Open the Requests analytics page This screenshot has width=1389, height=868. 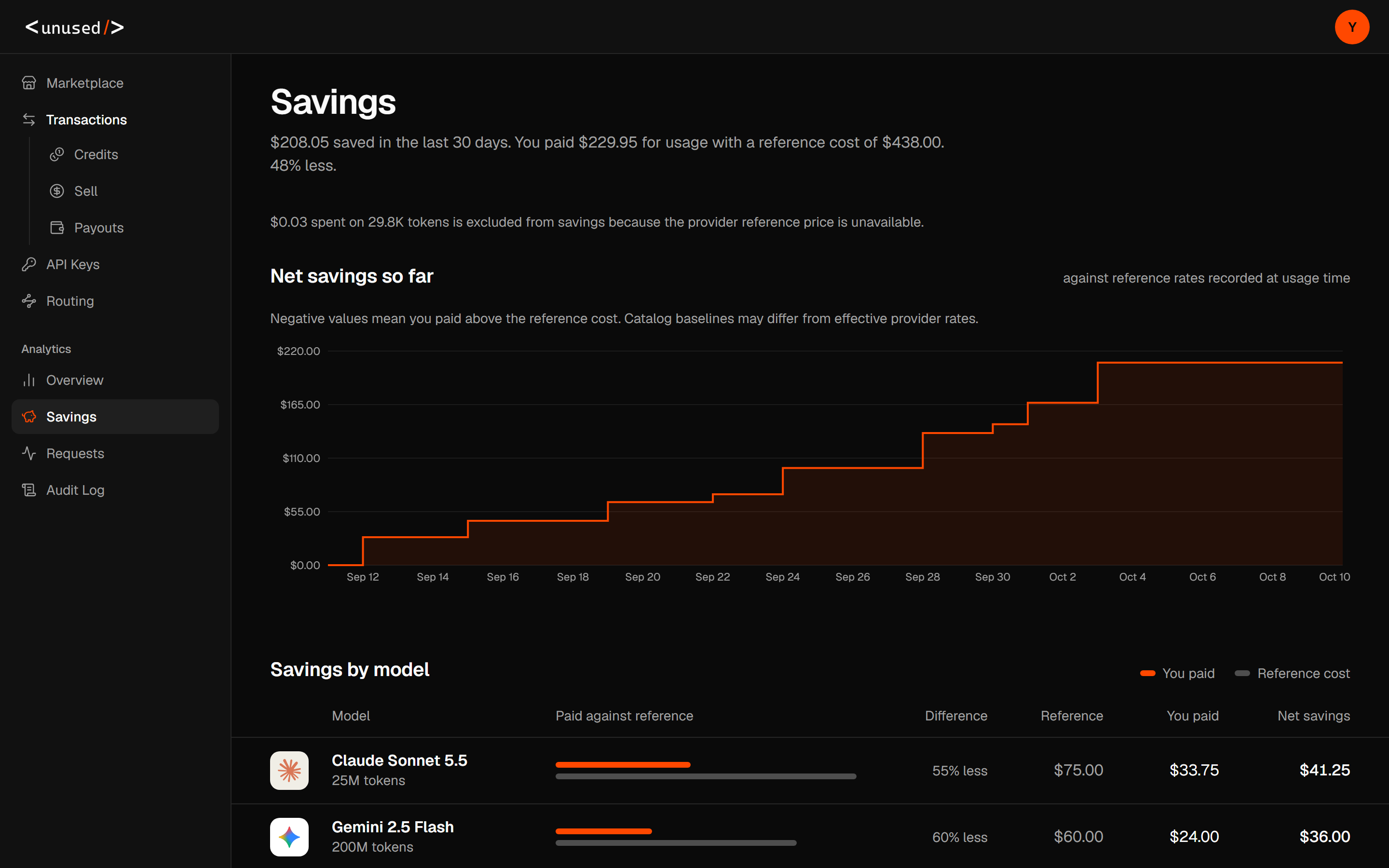[x=115, y=453]
